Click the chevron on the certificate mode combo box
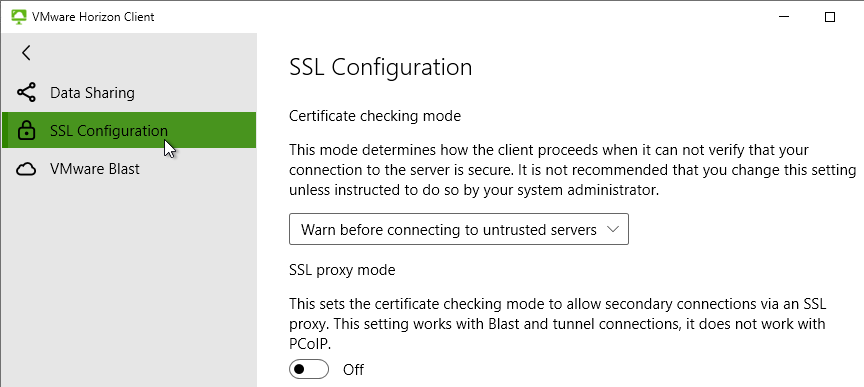This screenshot has height=387, width=864. [613, 229]
